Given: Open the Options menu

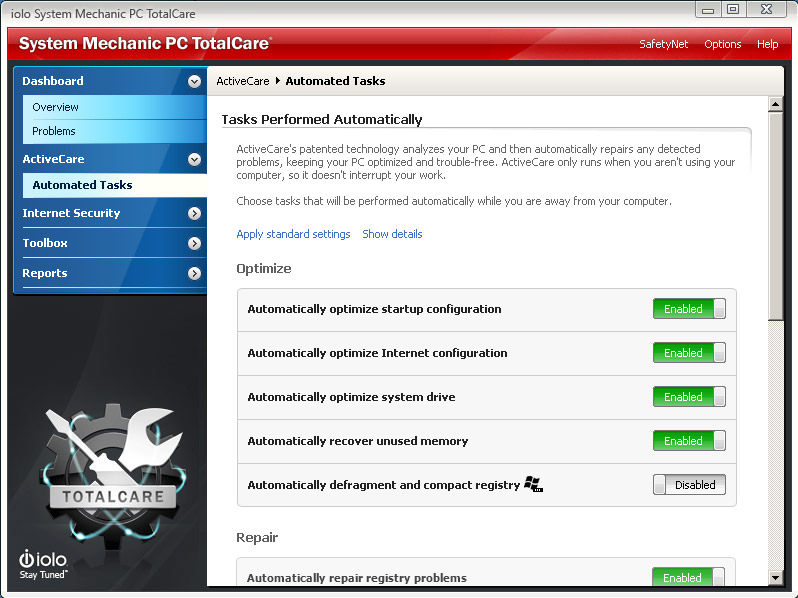Looking at the screenshot, I should click(723, 44).
